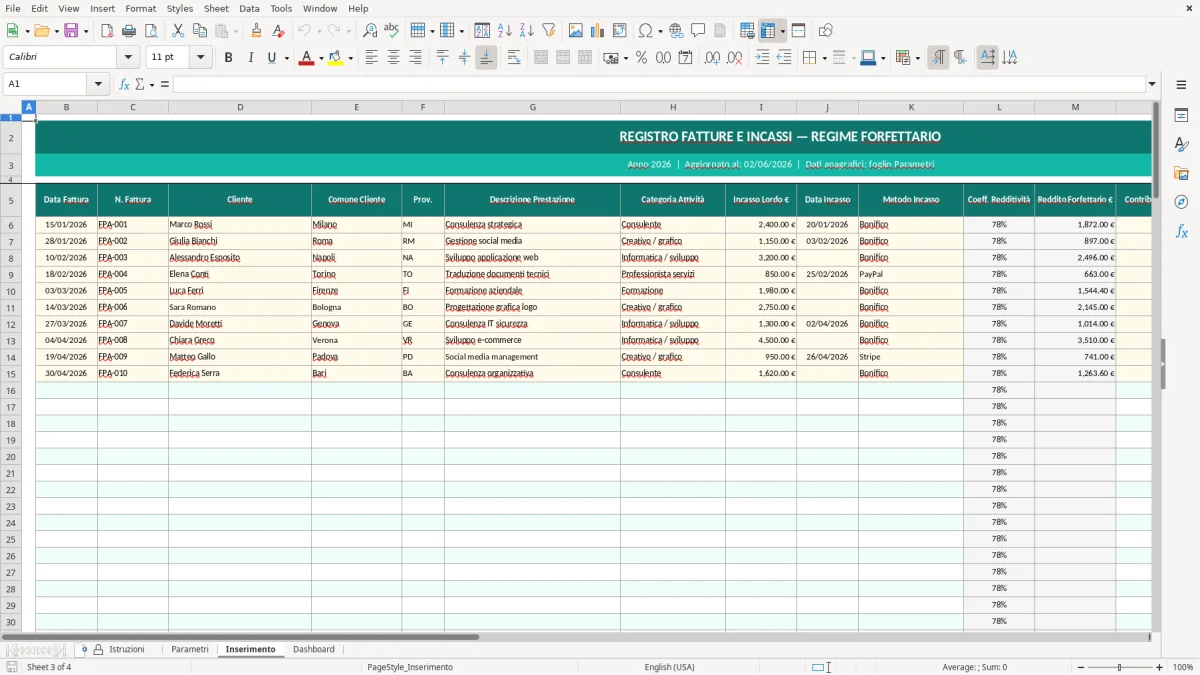Open background color dropdown arrow
This screenshot has width=1200, height=675.
coord(350,58)
